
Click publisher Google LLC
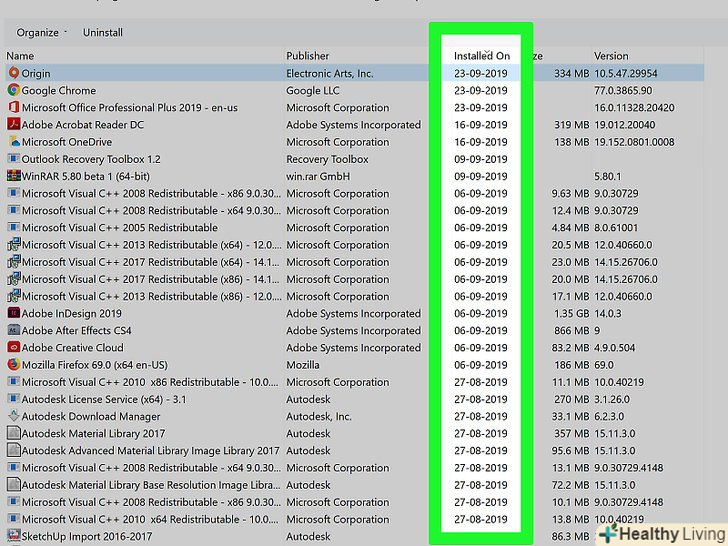[x=312, y=91]
